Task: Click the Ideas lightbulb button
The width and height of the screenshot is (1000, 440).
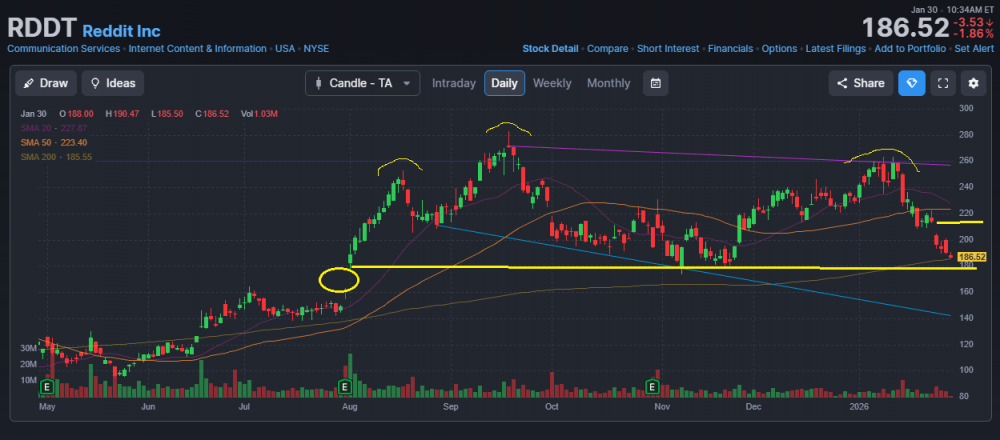Action: tap(112, 83)
